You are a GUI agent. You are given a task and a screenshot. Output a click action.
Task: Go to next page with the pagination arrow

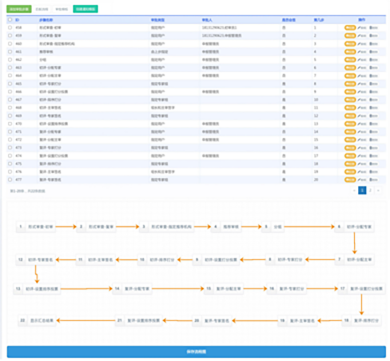point(378,190)
